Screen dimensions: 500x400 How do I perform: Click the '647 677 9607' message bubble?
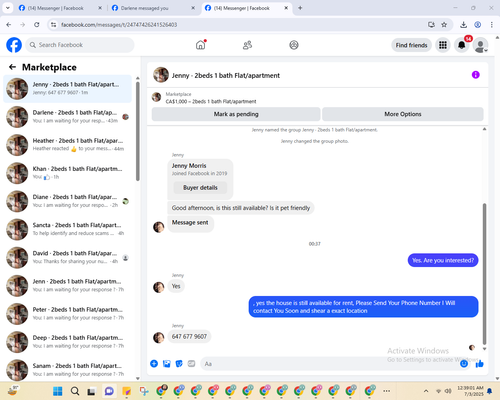pos(189,337)
